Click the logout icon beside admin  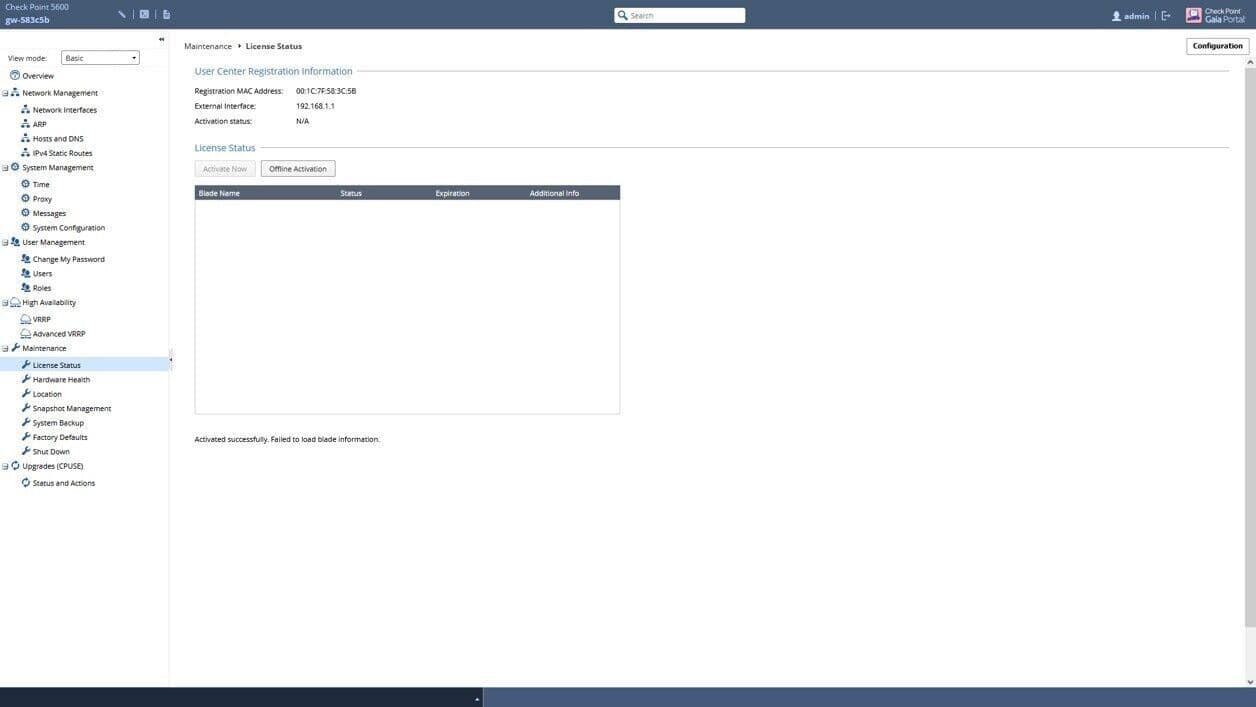click(1166, 16)
